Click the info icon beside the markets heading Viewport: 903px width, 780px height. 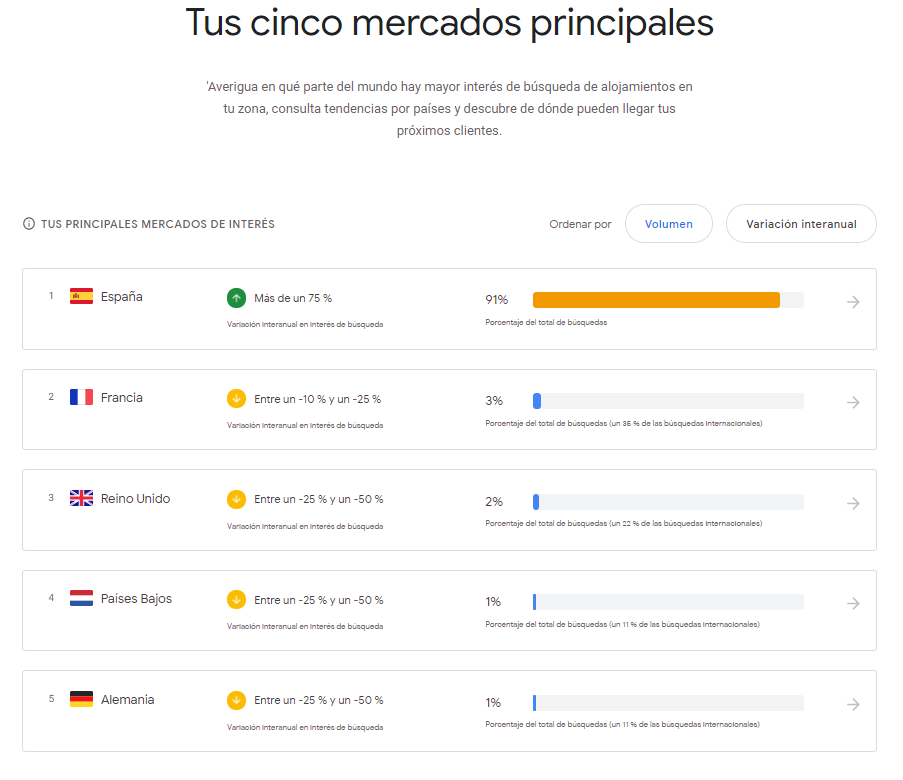[29, 224]
